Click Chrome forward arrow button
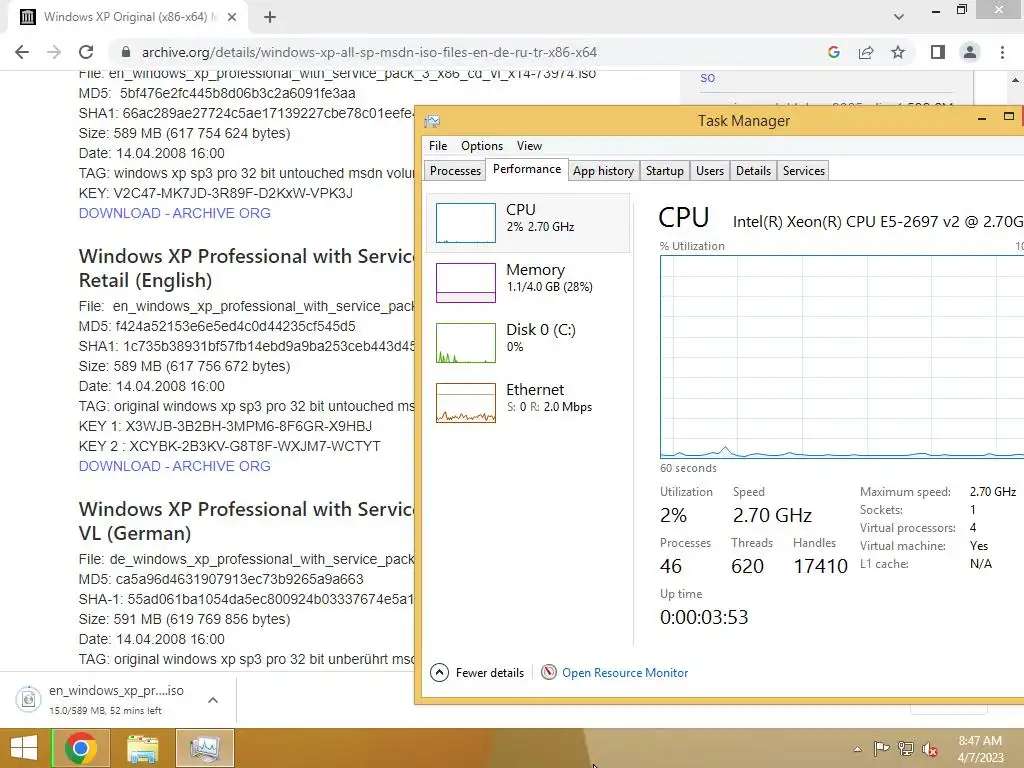This screenshot has height=768, width=1024. coord(54,52)
